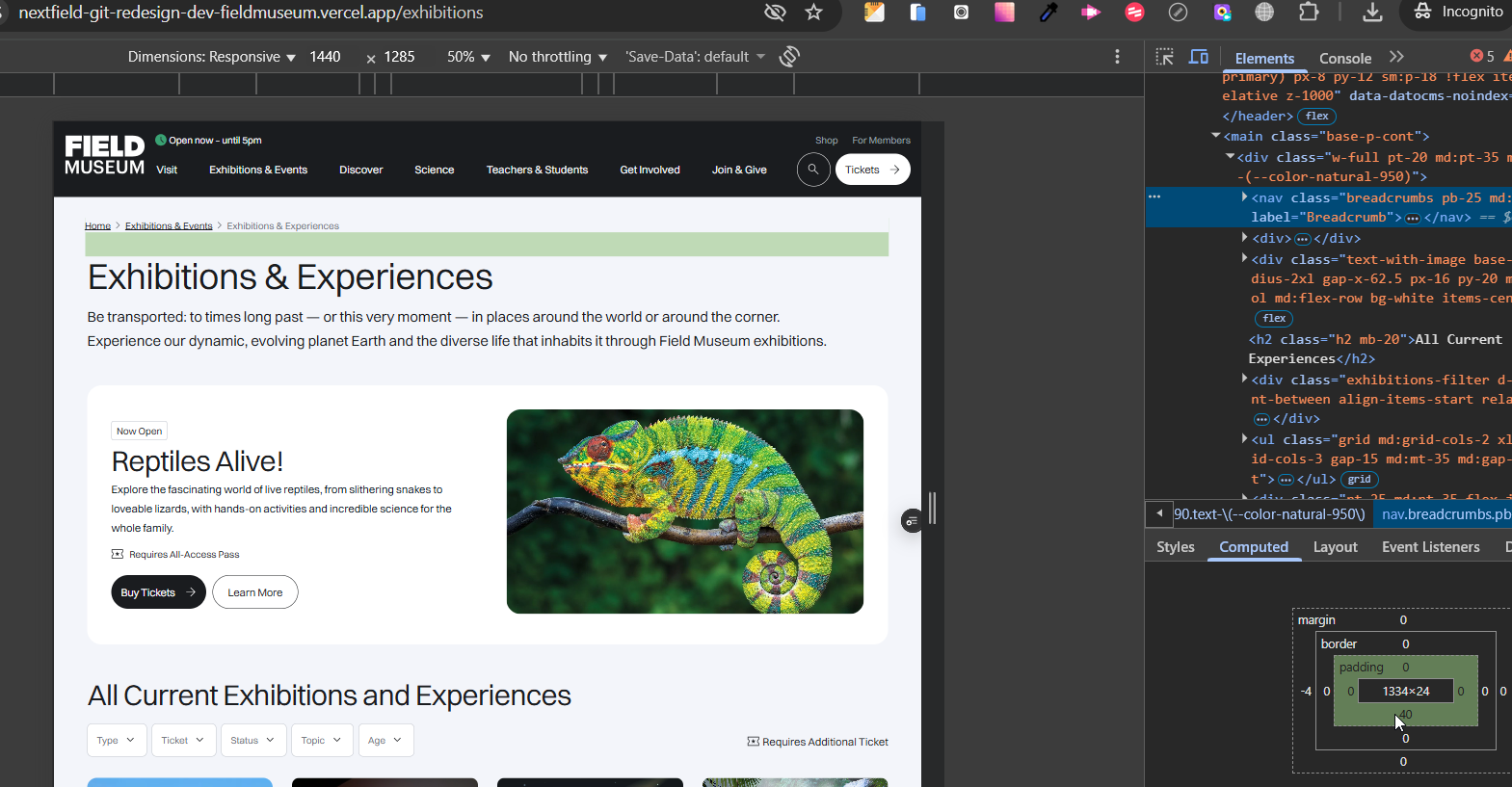Activate the inspect element picker in DevTools
The width and height of the screenshot is (1512, 787).
pyautogui.click(x=1164, y=57)
